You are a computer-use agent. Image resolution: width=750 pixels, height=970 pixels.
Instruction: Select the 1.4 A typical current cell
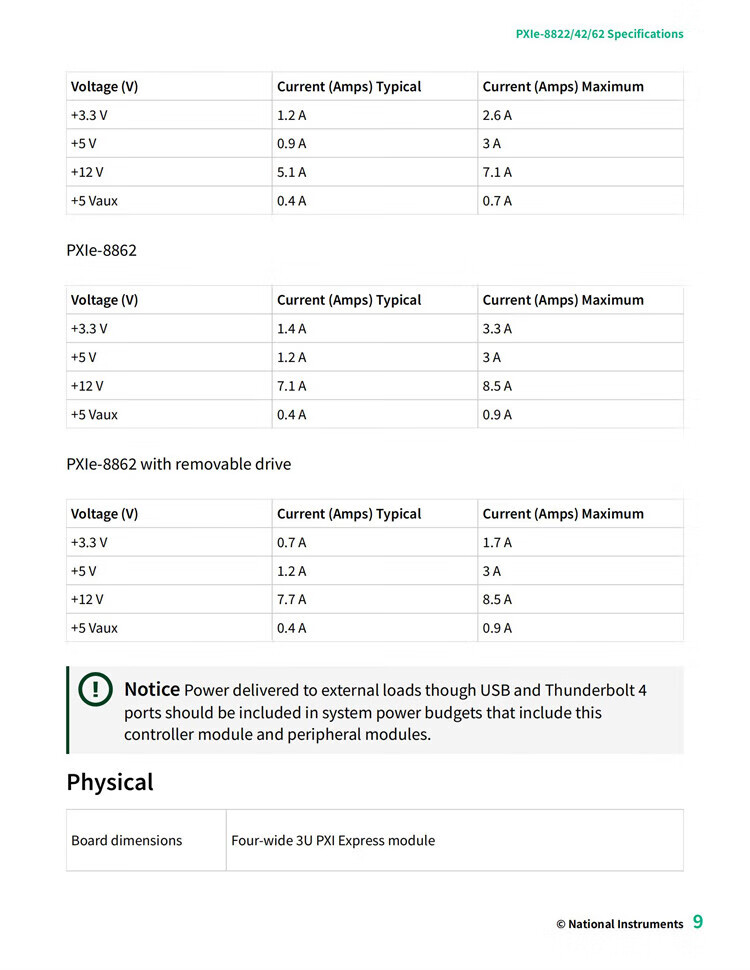(291, 328)
